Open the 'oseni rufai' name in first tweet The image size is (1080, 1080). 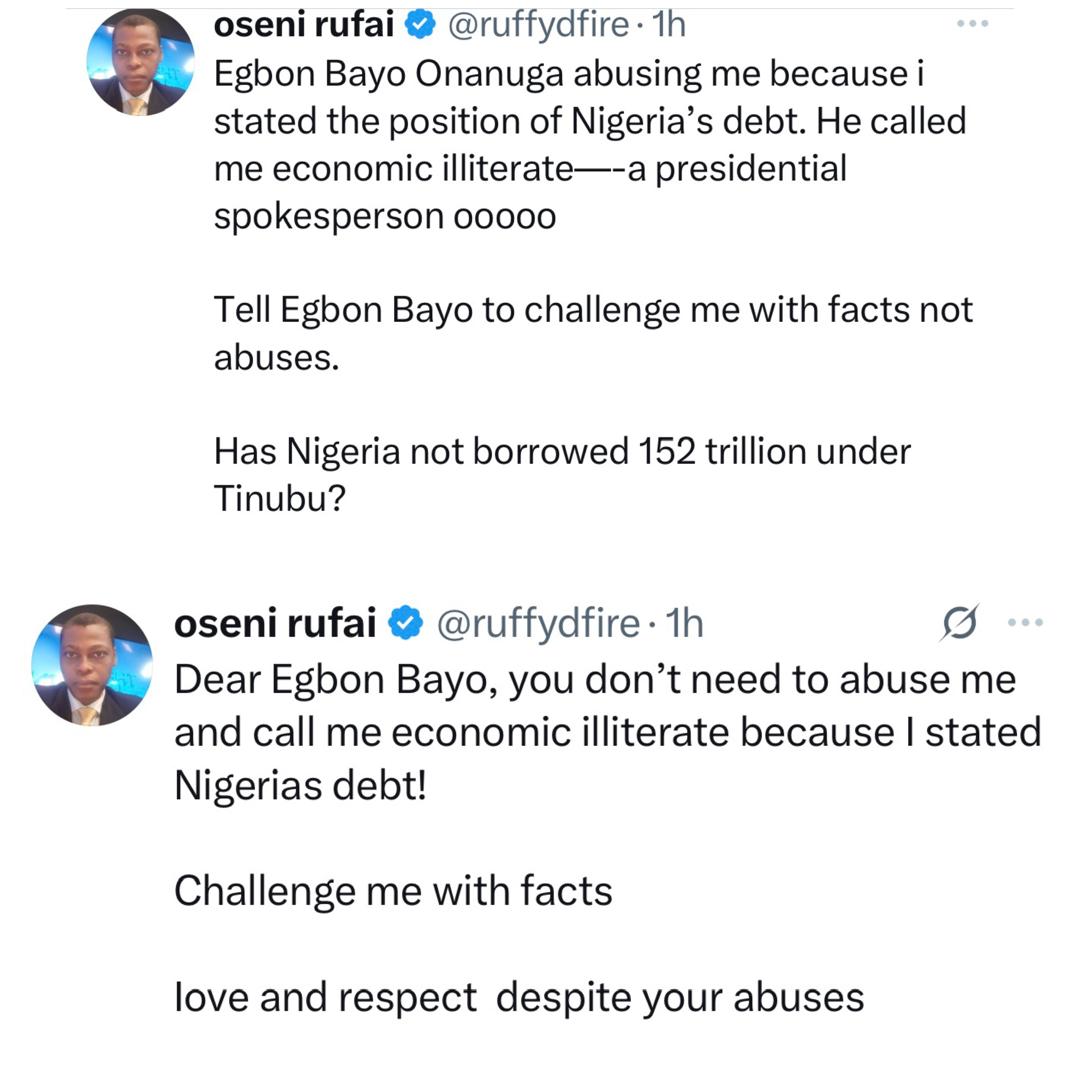(x=304, y=25)
